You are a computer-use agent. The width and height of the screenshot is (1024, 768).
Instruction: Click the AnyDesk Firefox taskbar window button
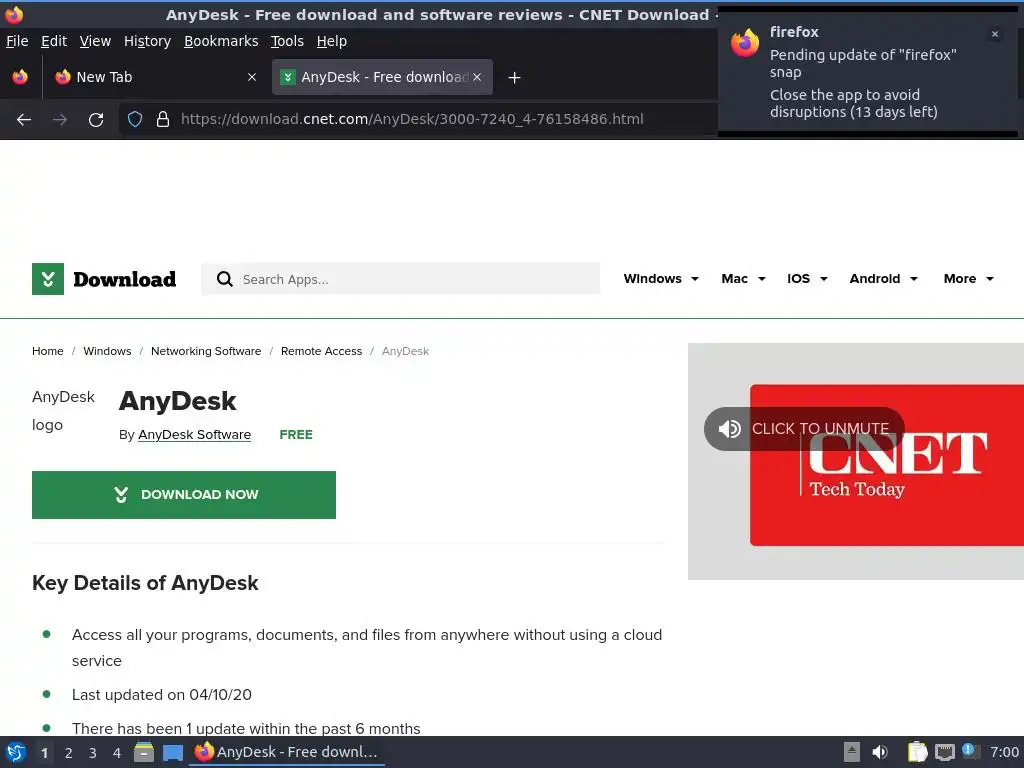287,752
